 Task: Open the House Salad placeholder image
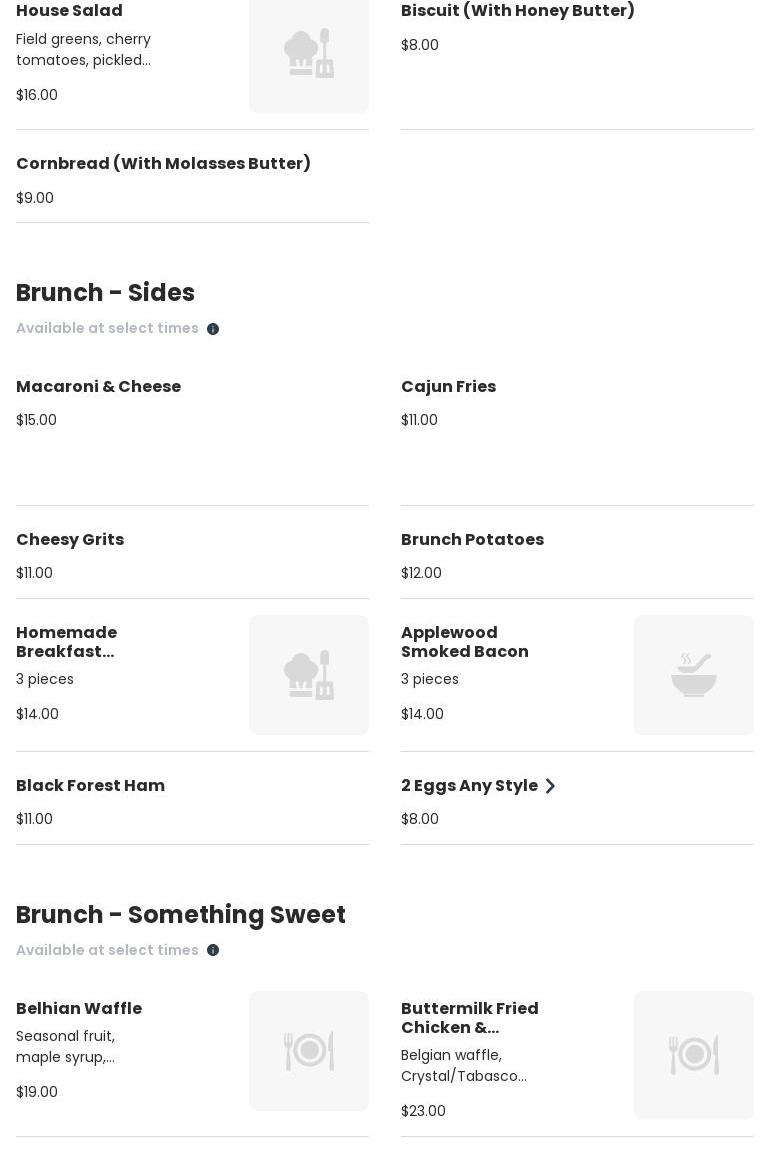pyautogui.click(x=309, y=54)
